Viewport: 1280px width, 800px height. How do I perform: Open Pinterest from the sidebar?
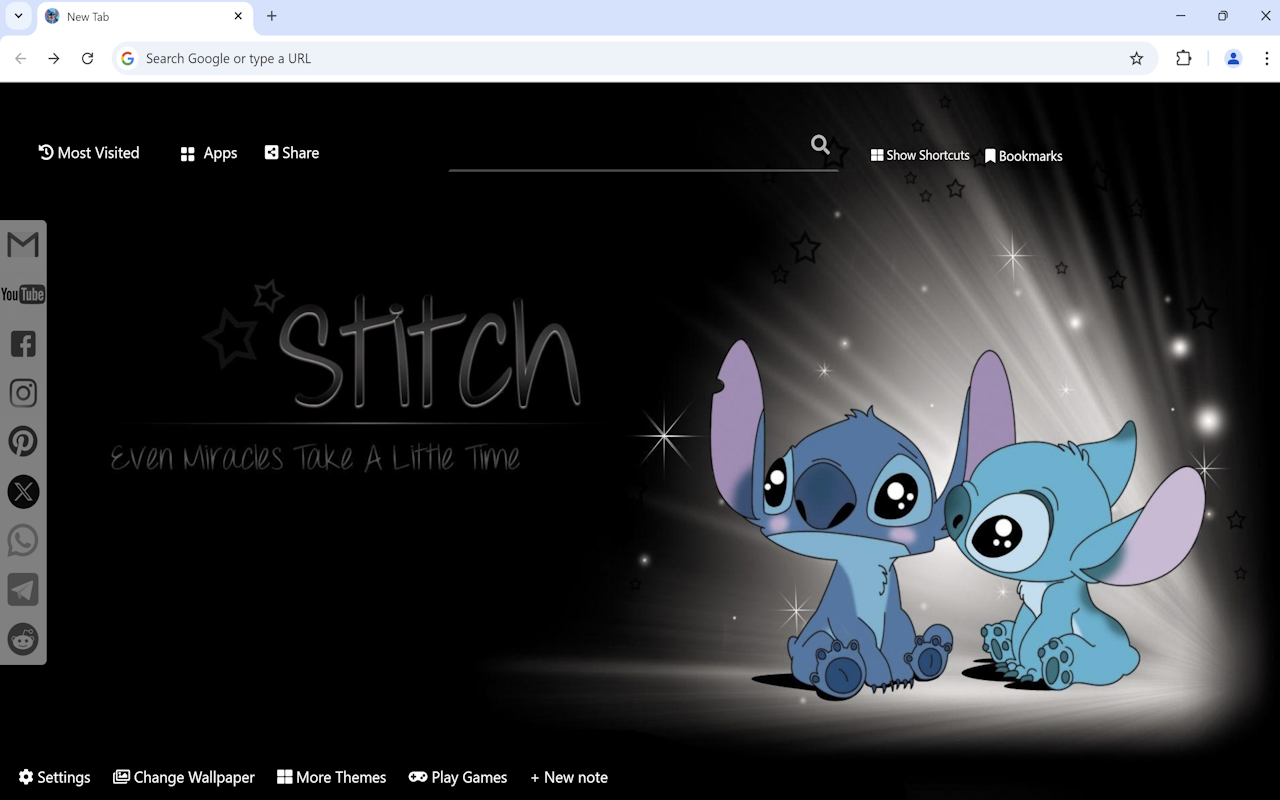pos(22,441)
